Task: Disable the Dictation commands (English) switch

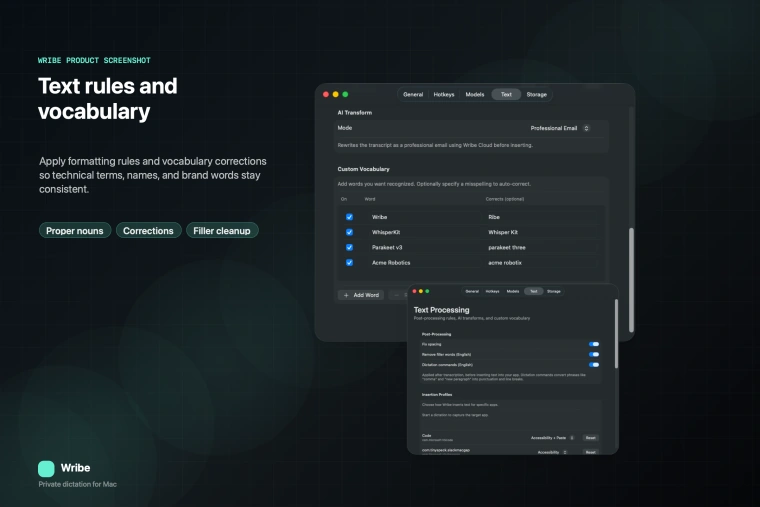Action: tap(594, 364)
